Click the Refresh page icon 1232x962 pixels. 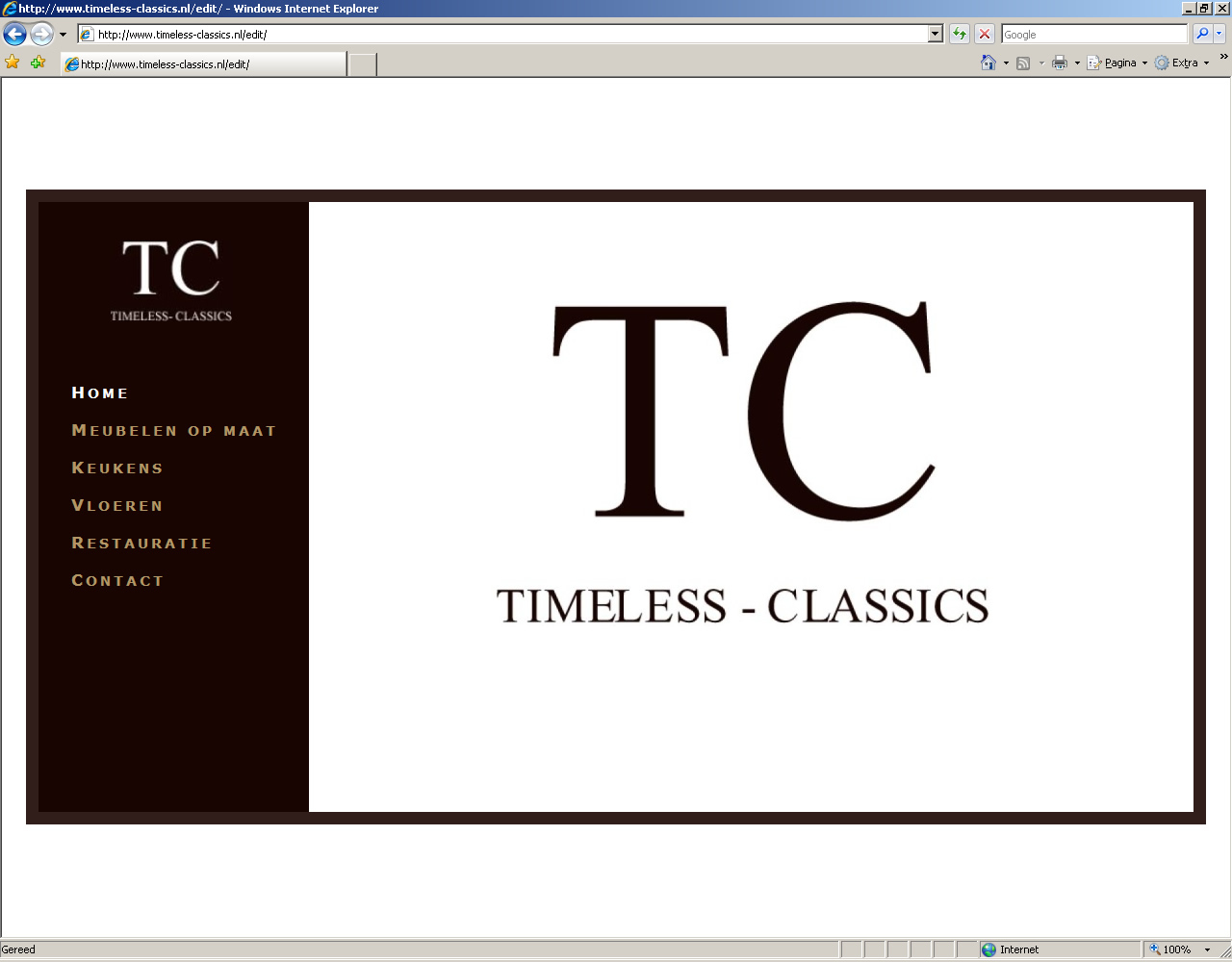(960, 35)
